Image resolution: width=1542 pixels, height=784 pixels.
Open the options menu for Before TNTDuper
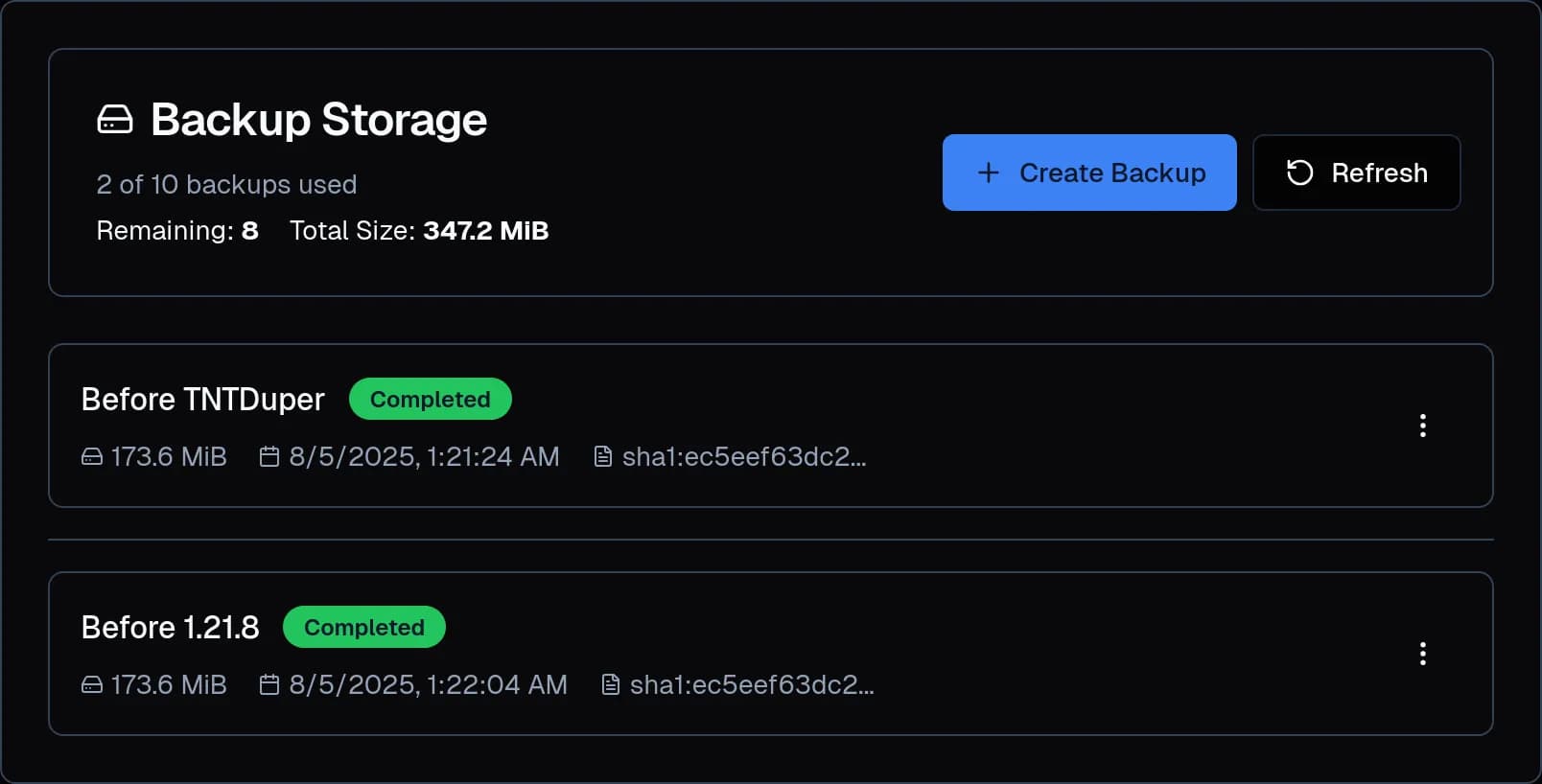point(1423,425)
